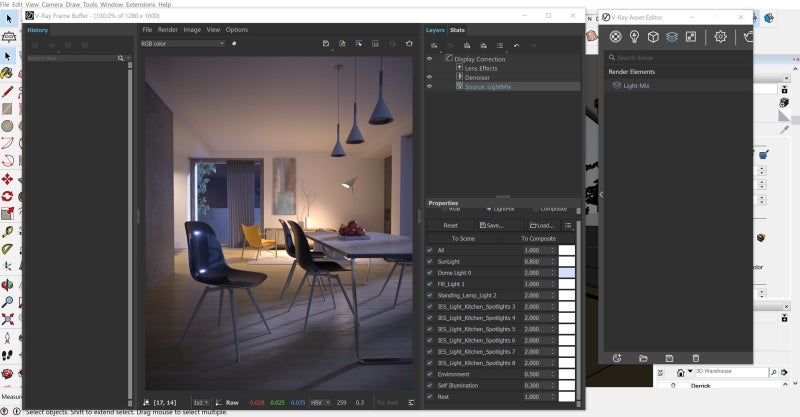Open frame buffer Options menu
The image size is (800, 417).
coord(237,30)
